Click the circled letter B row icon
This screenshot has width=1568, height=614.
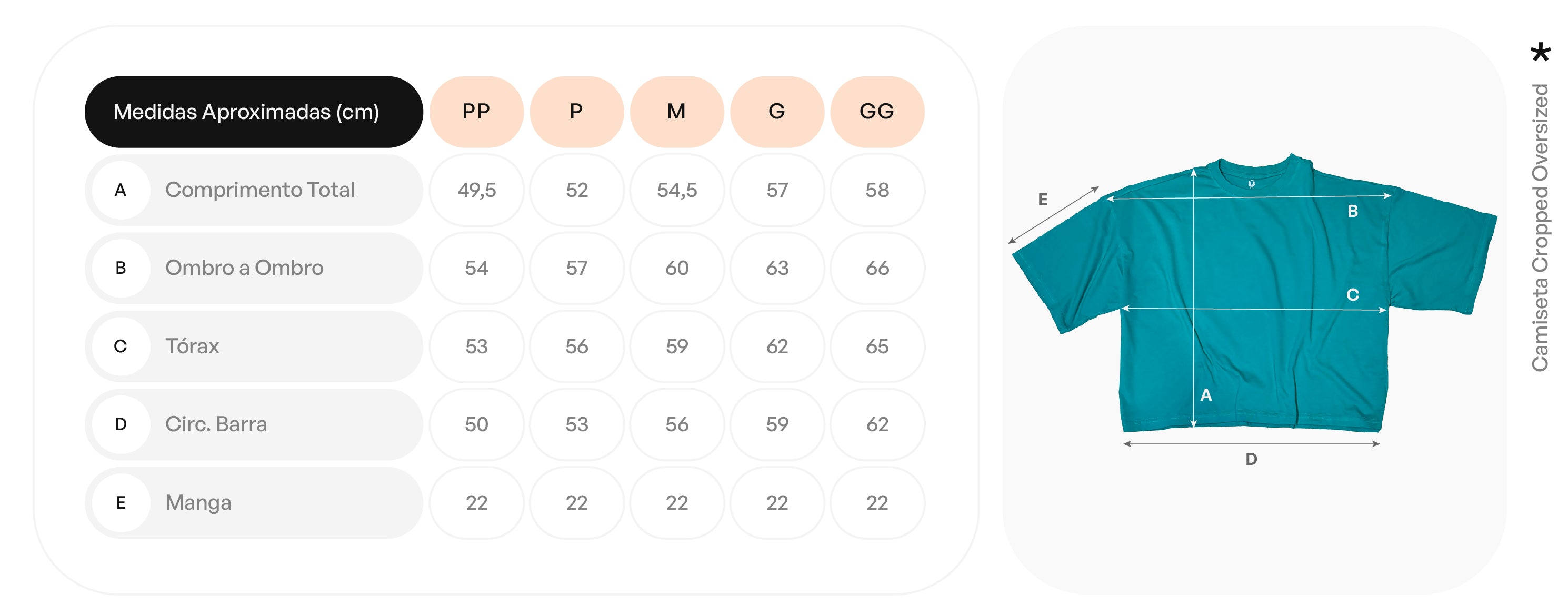[121, 268]
